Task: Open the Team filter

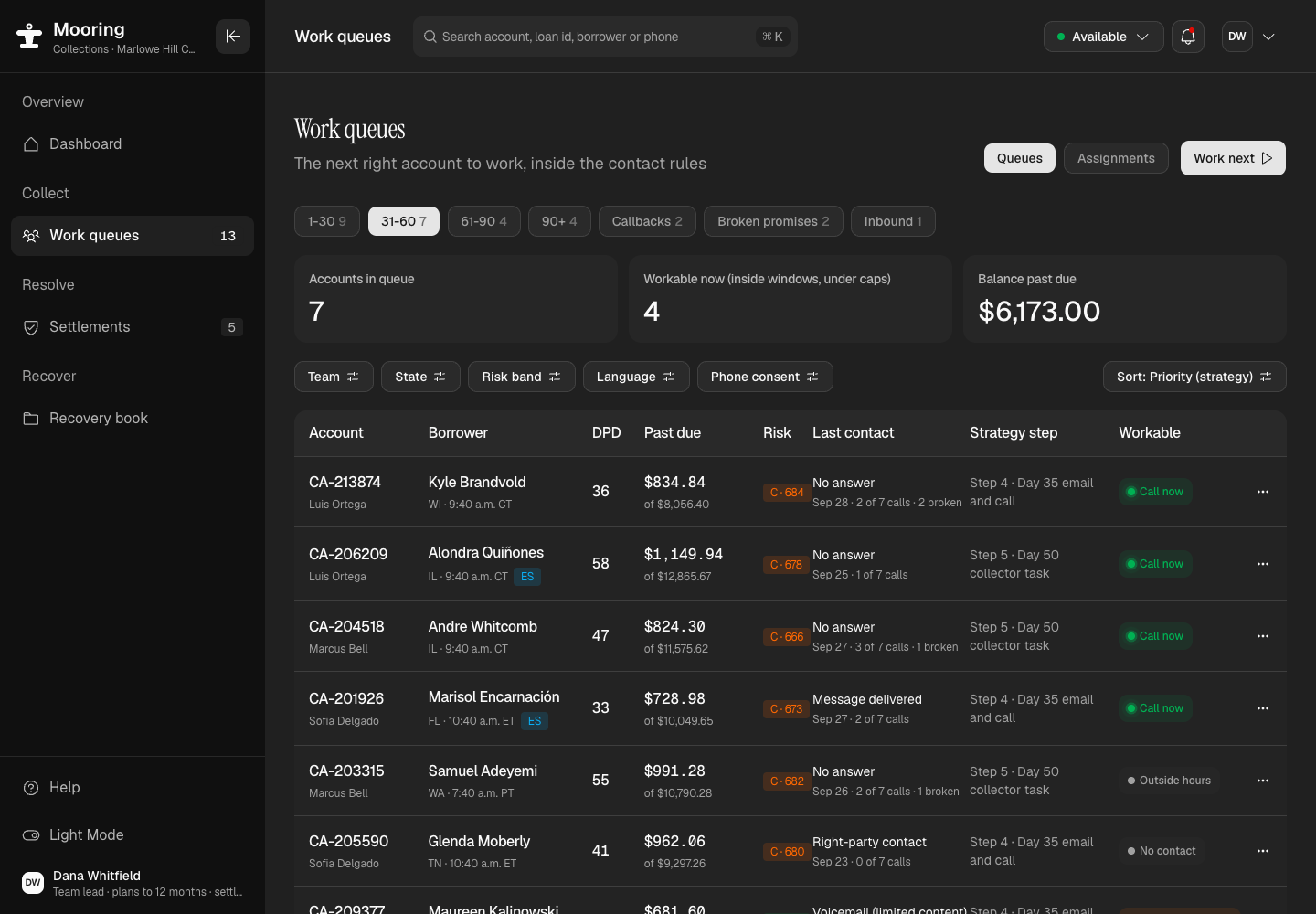Action: coord(334,377)
